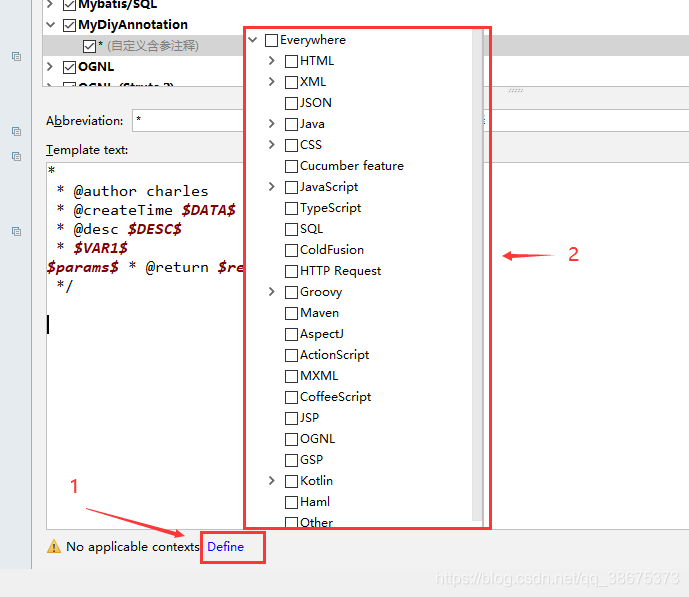This screenshot has width=689, height=597.
Task: Check the Java context checkbox
Action: pyautogui.click(x=291, y=125)
